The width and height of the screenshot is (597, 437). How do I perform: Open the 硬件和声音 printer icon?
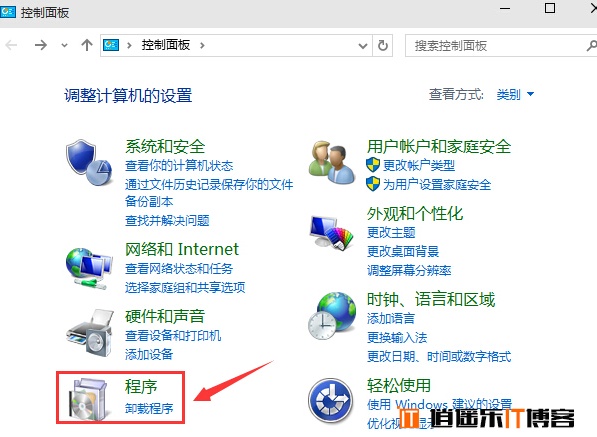(x=90, y=333)
